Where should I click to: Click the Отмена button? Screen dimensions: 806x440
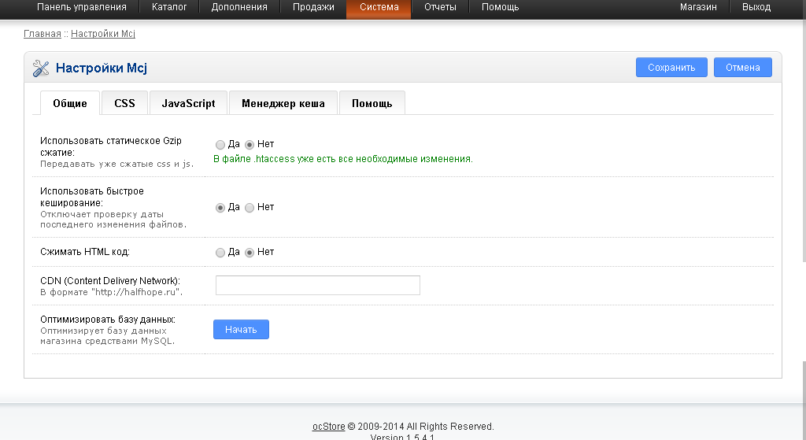743,67
